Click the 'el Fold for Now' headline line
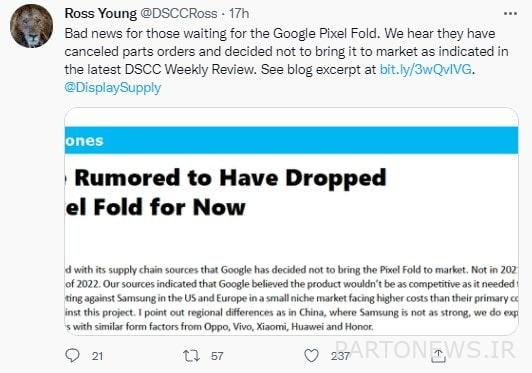The height and width of the screenshot is (373, 532). 155,207
